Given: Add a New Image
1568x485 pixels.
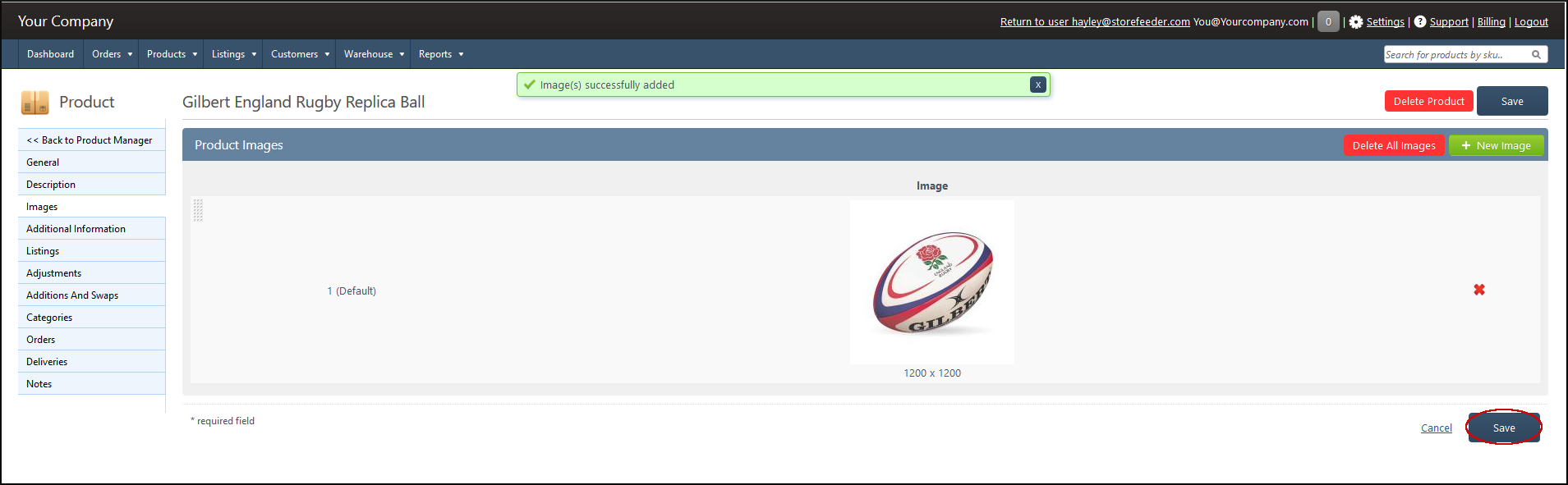Looking at the screenshot, I should pyautogui.click(x=1497, y=145).
